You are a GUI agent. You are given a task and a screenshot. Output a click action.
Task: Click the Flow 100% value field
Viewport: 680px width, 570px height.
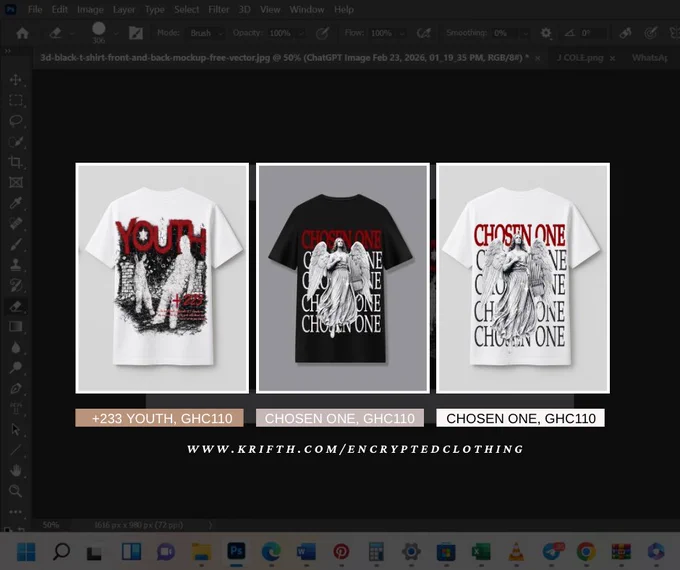(x=382, y=33)
